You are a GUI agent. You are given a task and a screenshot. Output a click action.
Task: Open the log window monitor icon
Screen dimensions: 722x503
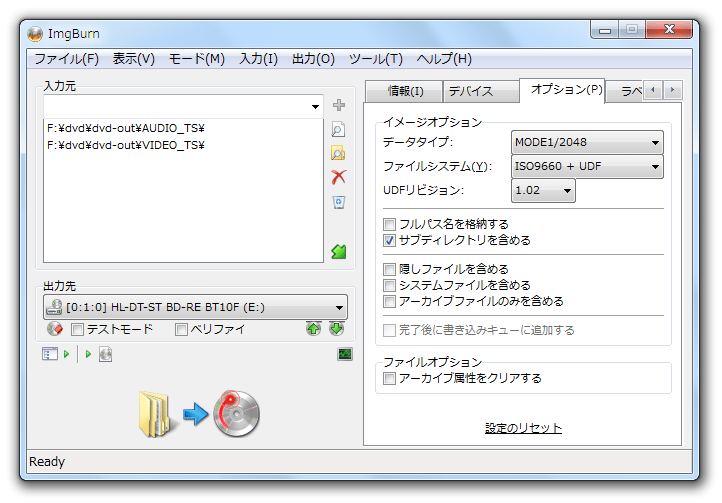pyautogui.click(x=345, y=354)
